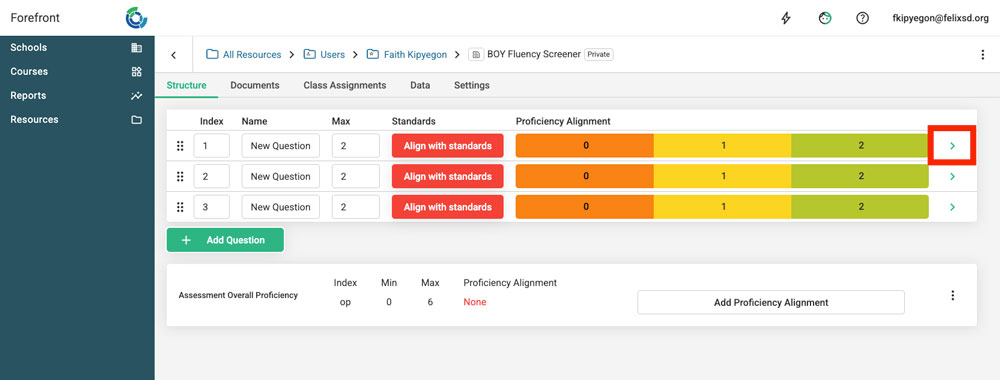The height and width of the screenshot is (380, 1000).
Task: Click the Add Question button
Action: [225, 240]
